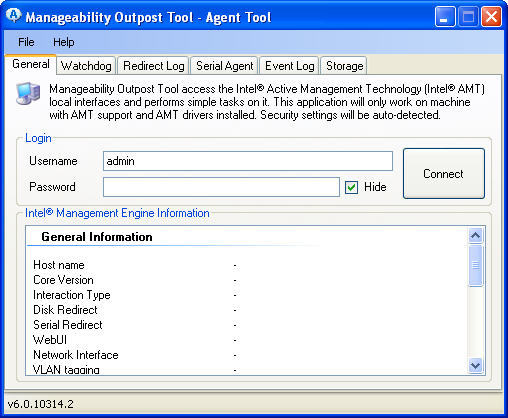Open the Serial Agent tab

(x=225, y=66)
